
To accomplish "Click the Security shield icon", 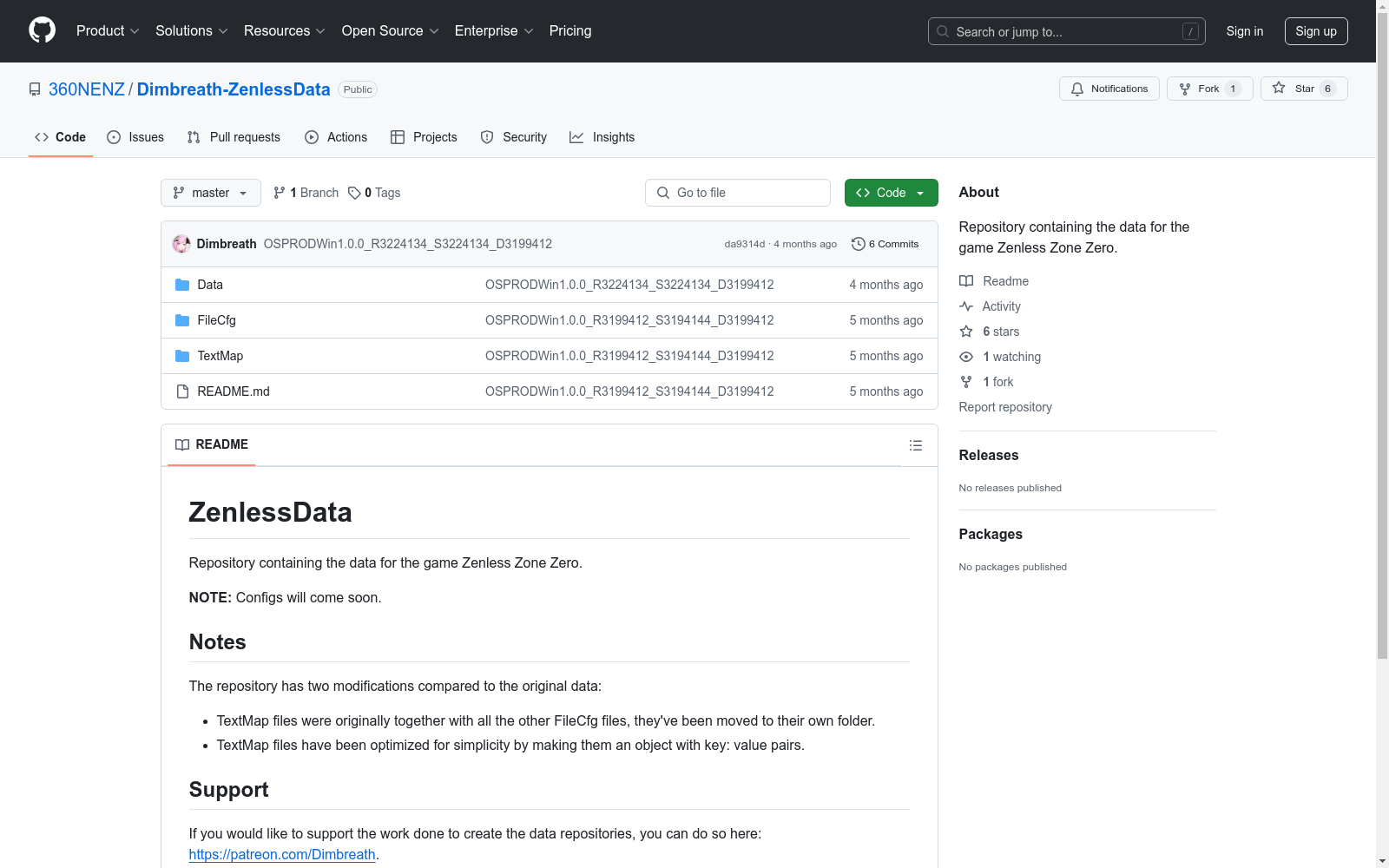I will click(x=487, y=137).
